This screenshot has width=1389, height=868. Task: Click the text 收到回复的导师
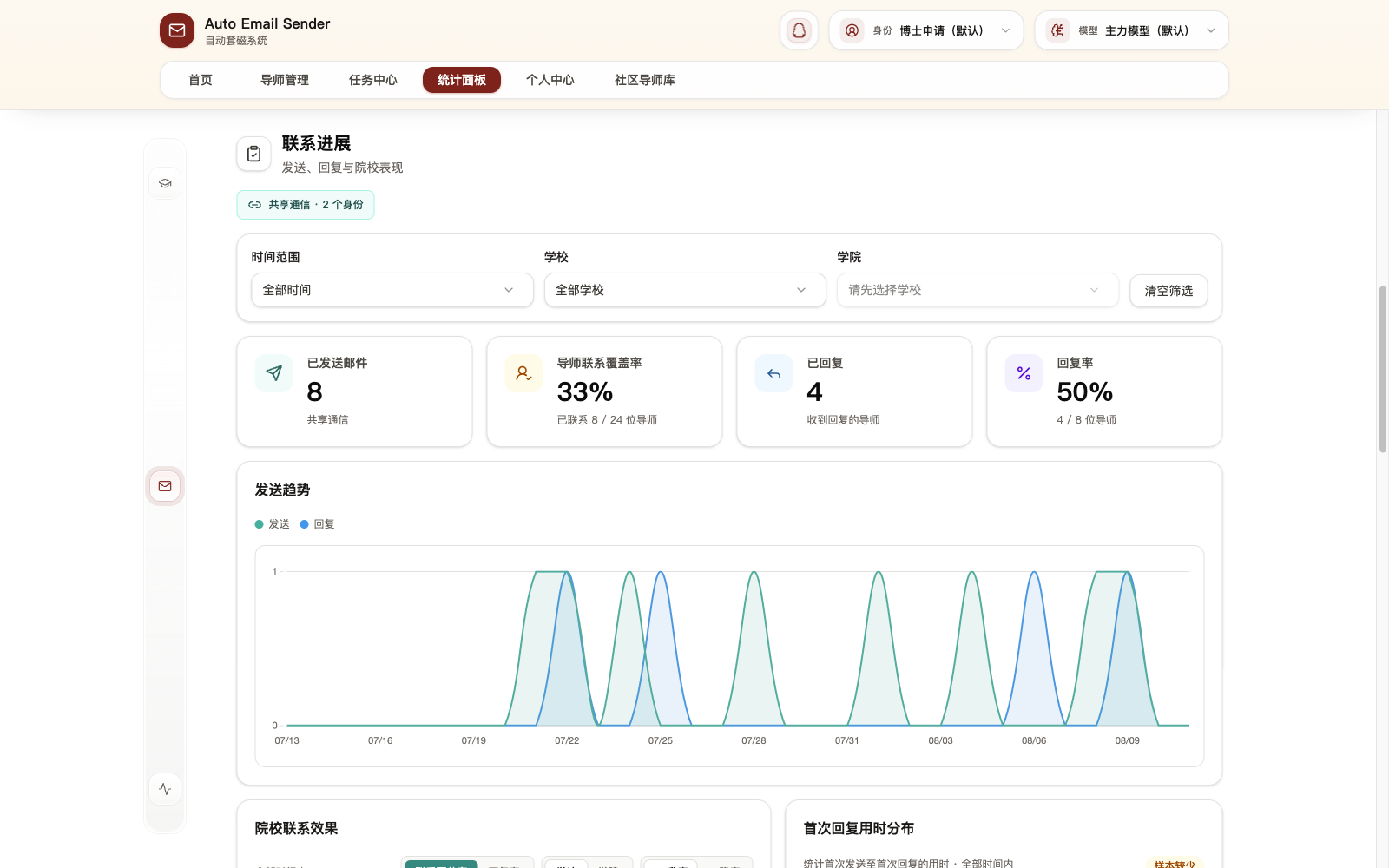pos(843,420)
